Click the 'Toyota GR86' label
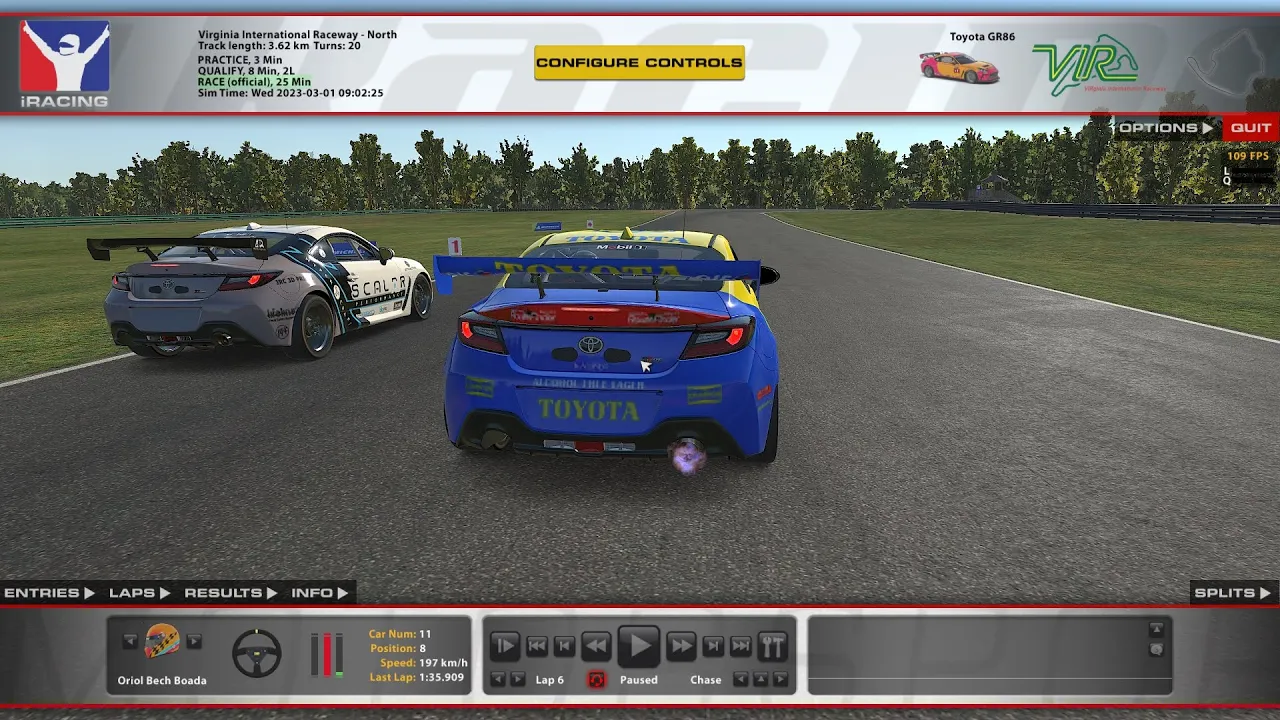Image resolution: width=1280 pixels, height=720 pixels. pos(982,37)
